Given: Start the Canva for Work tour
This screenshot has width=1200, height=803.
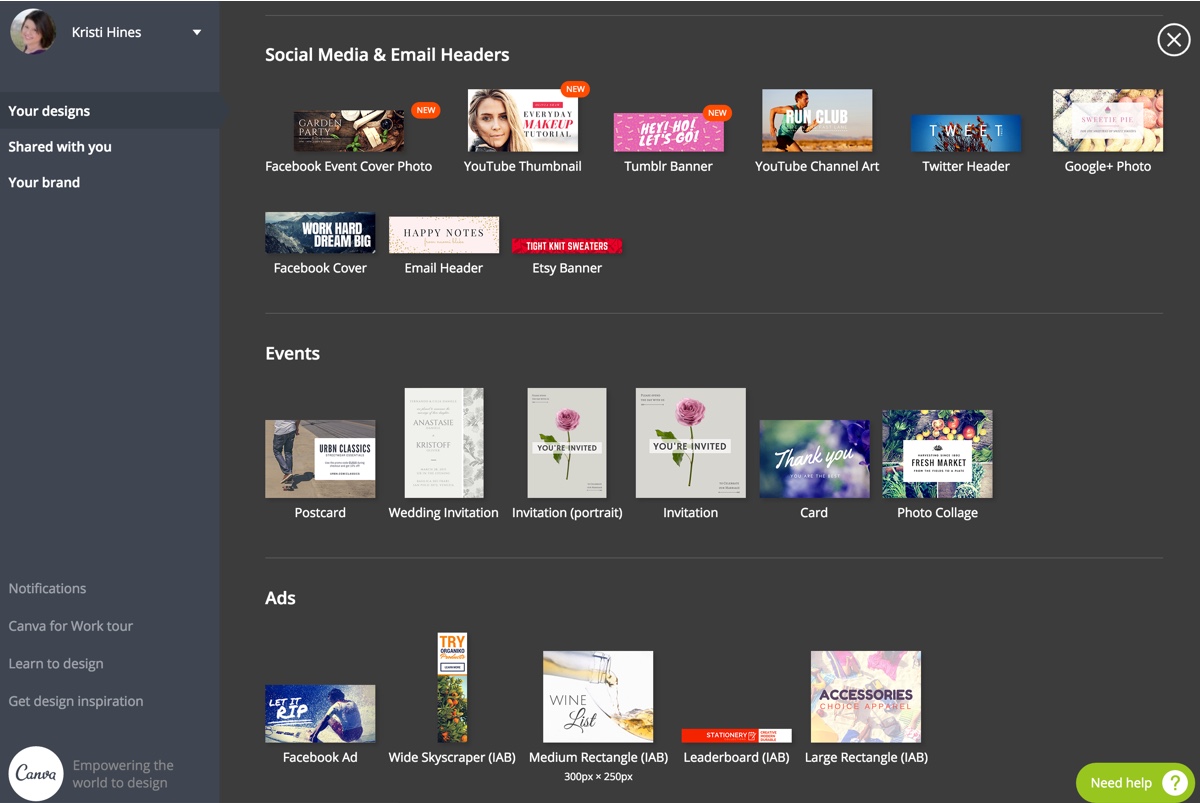Looking at the screenshot, I should 70,625.
